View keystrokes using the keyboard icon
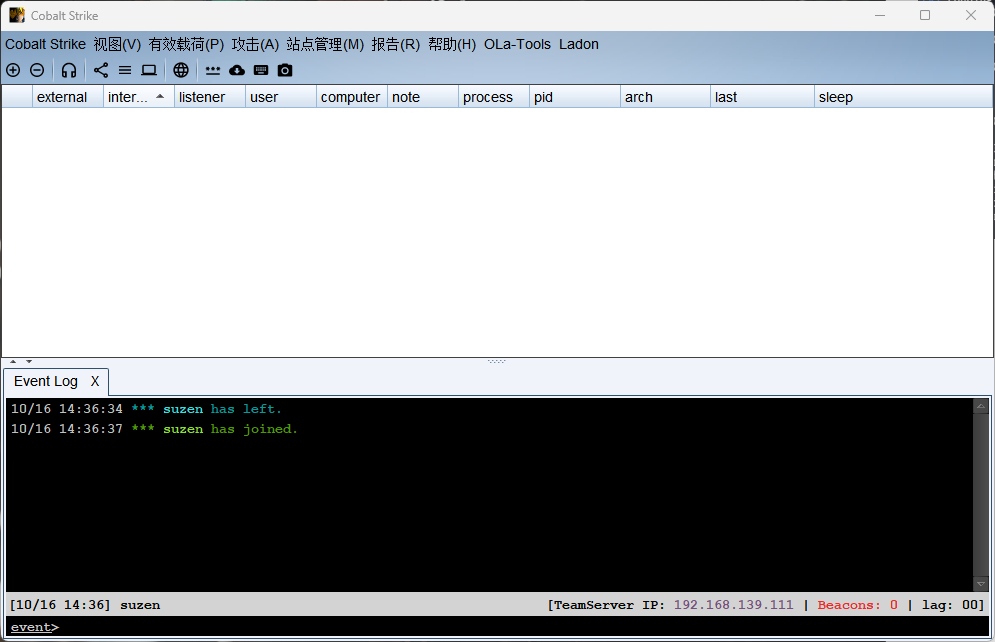Viewport: 995px width, 642px height. click(x=261, y=70)
